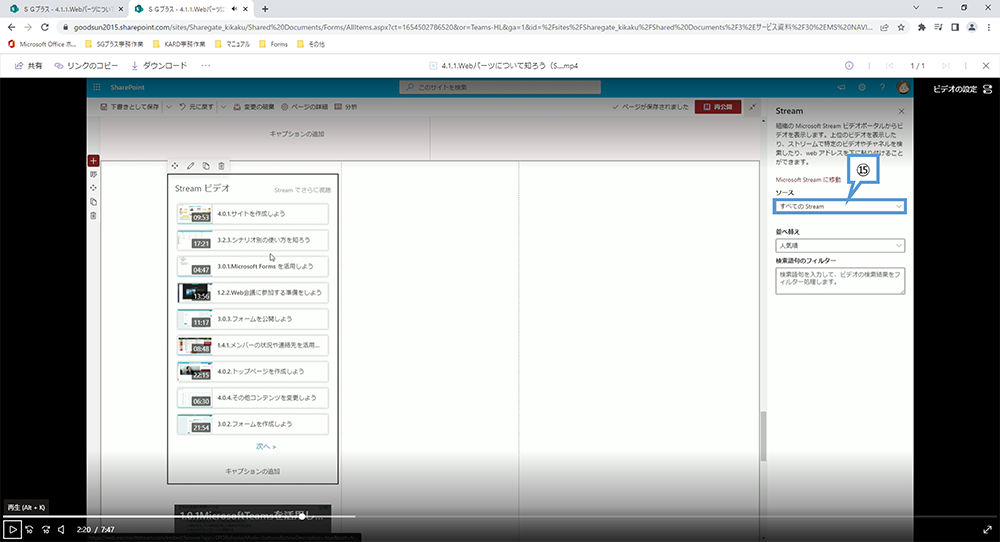Click the video progress slider handle
1000x542 pixels.
click(x=302, y=516)
